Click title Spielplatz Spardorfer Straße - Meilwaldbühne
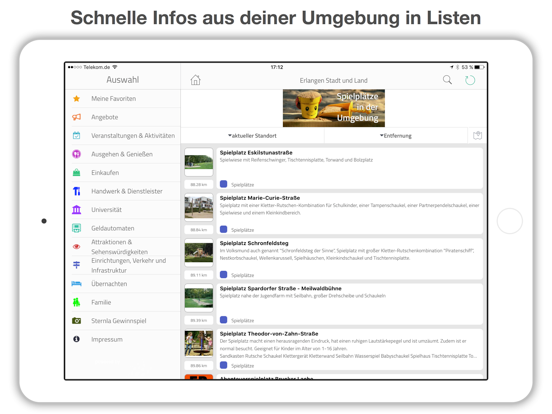The width and height of the screenshot is (552, 414). tap(281, 288)
